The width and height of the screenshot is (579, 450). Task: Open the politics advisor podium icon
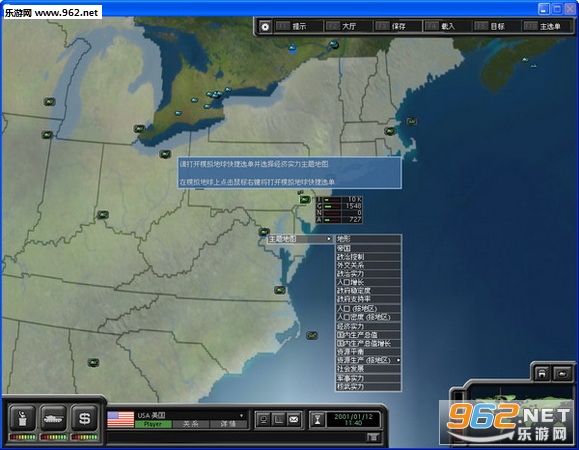22,418
